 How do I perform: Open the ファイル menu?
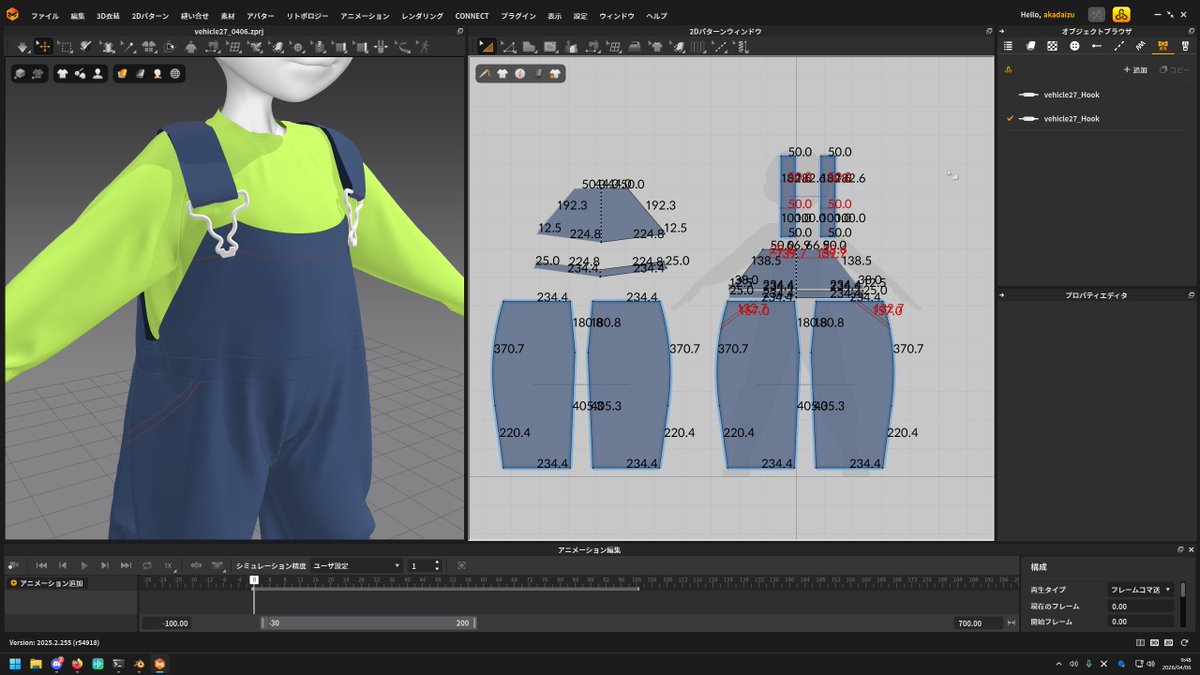[44, 16]
